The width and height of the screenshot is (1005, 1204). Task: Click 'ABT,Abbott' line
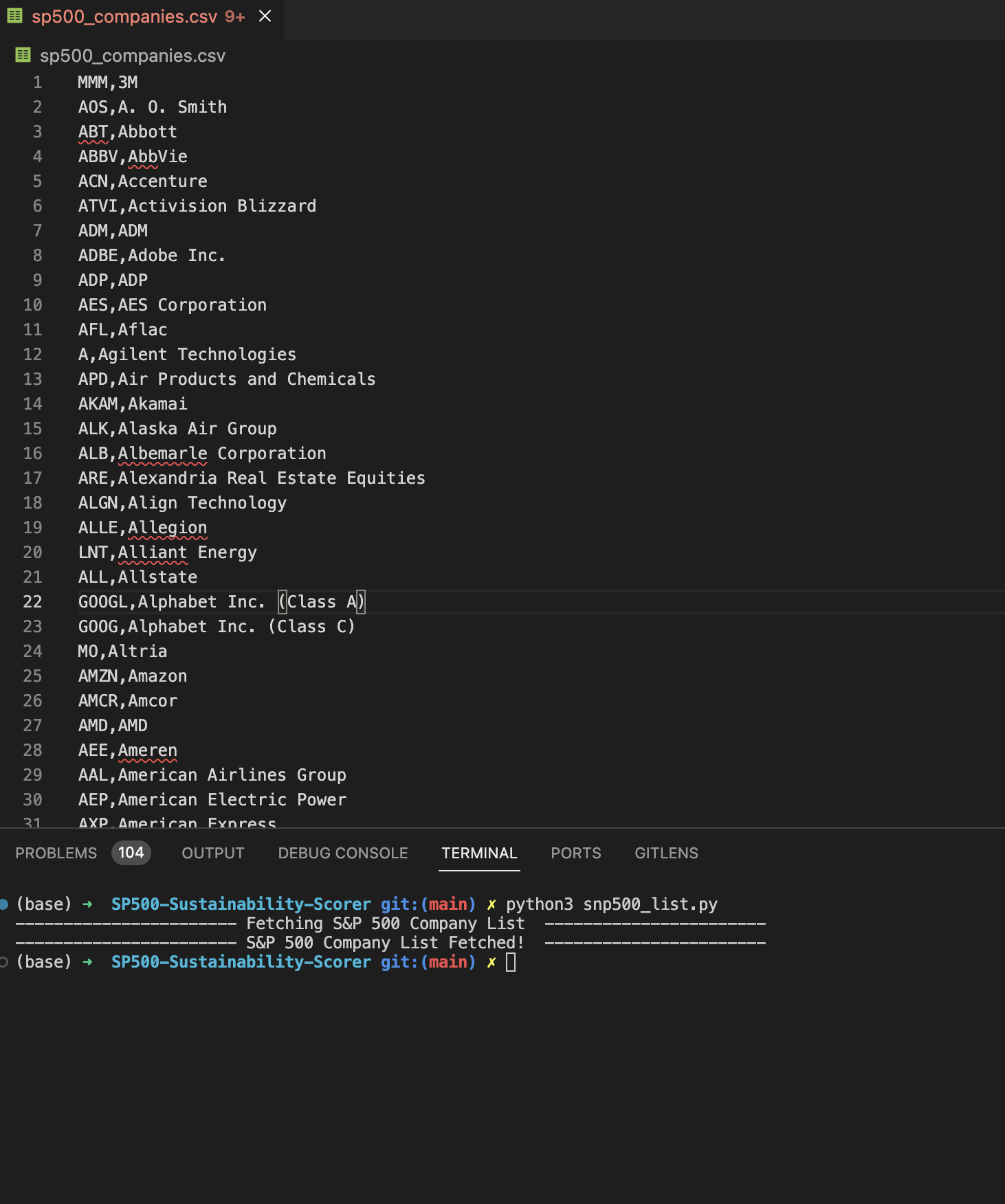128,132
